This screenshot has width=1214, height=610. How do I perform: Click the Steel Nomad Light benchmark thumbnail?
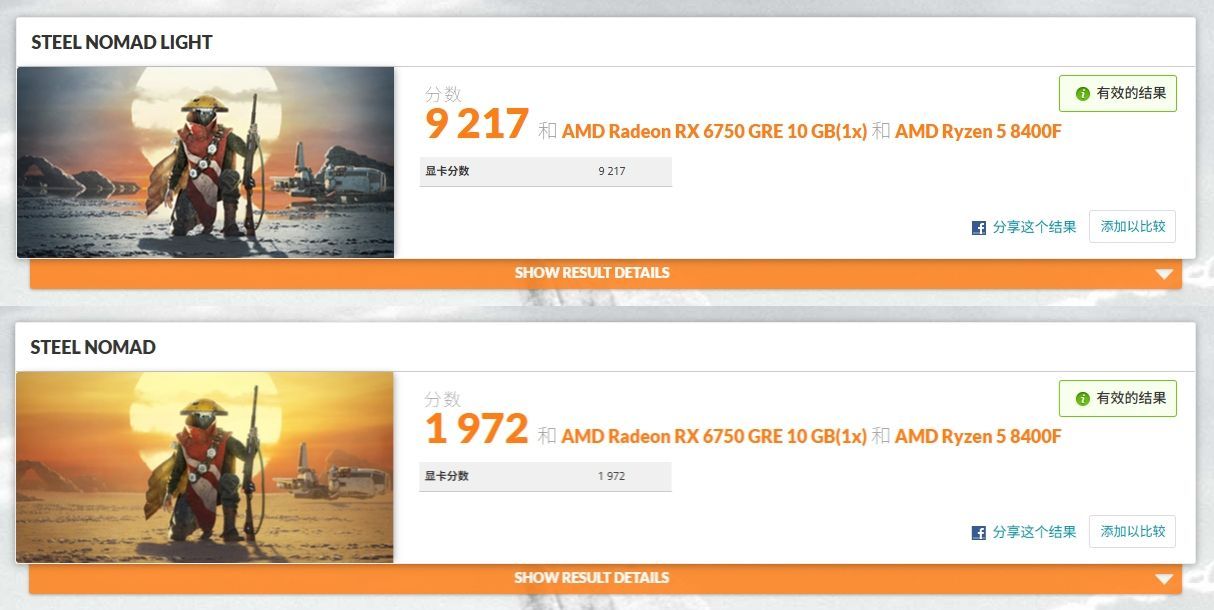tap(206, 162)
